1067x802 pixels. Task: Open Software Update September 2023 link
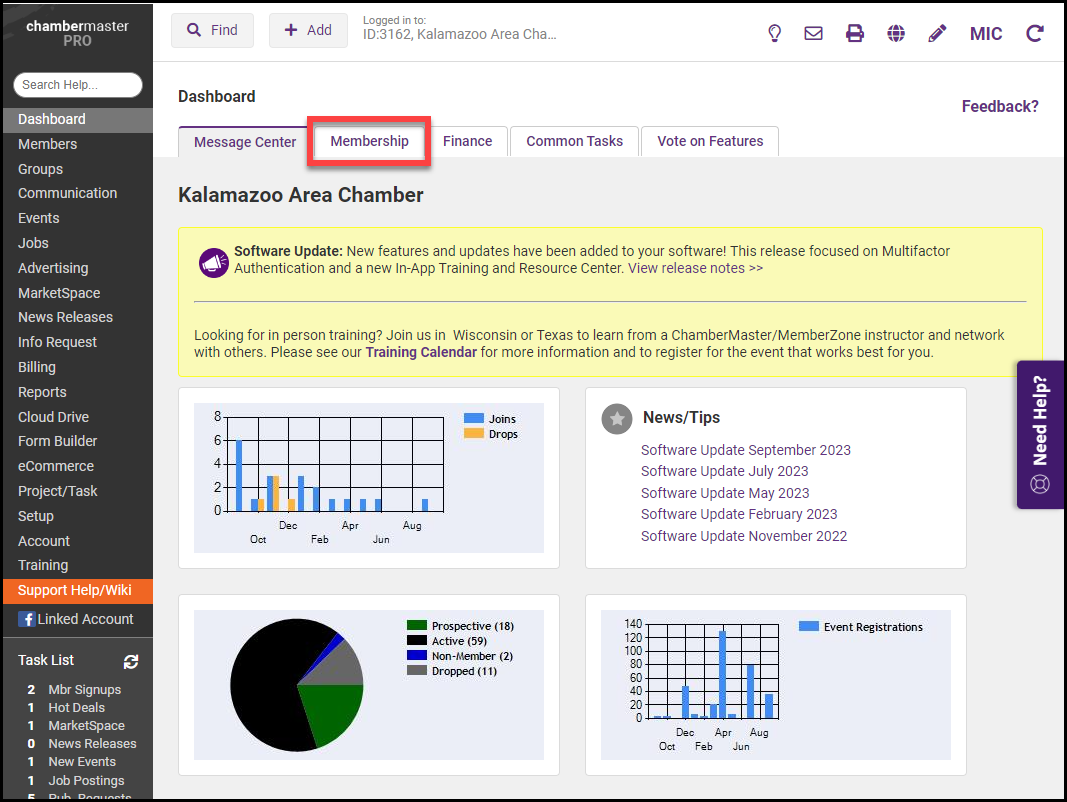pos(746,450)
